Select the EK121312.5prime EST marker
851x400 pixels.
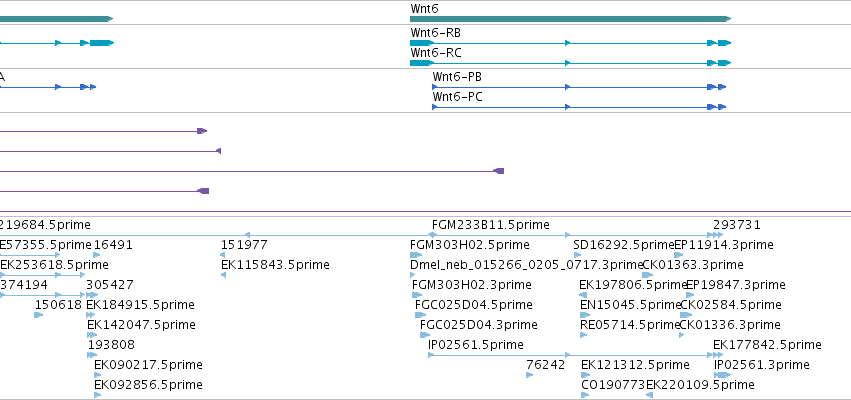[x=586, y=375]
